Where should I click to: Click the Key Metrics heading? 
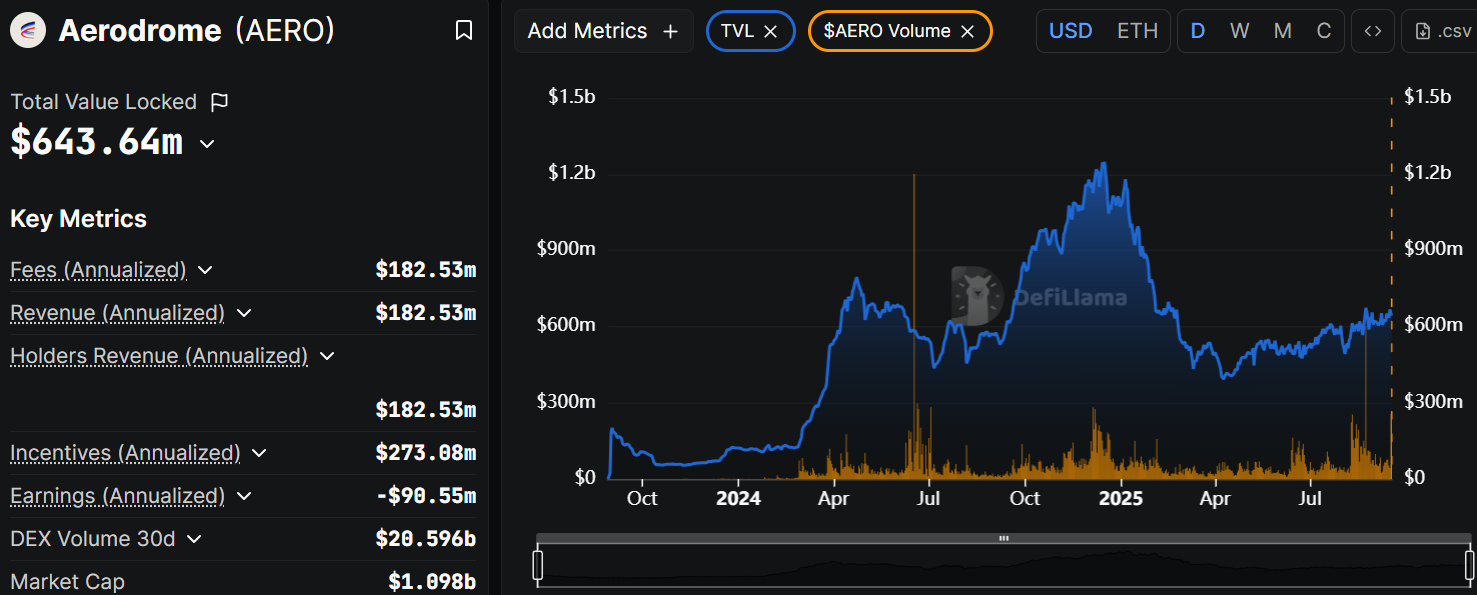click(78, 219)
